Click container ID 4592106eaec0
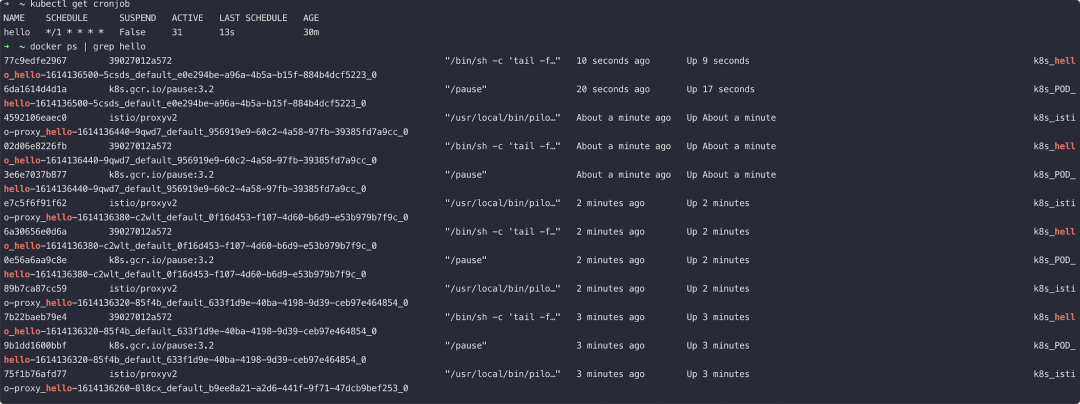Viewport: 1080px width, 404px height. tap(35, 118)
